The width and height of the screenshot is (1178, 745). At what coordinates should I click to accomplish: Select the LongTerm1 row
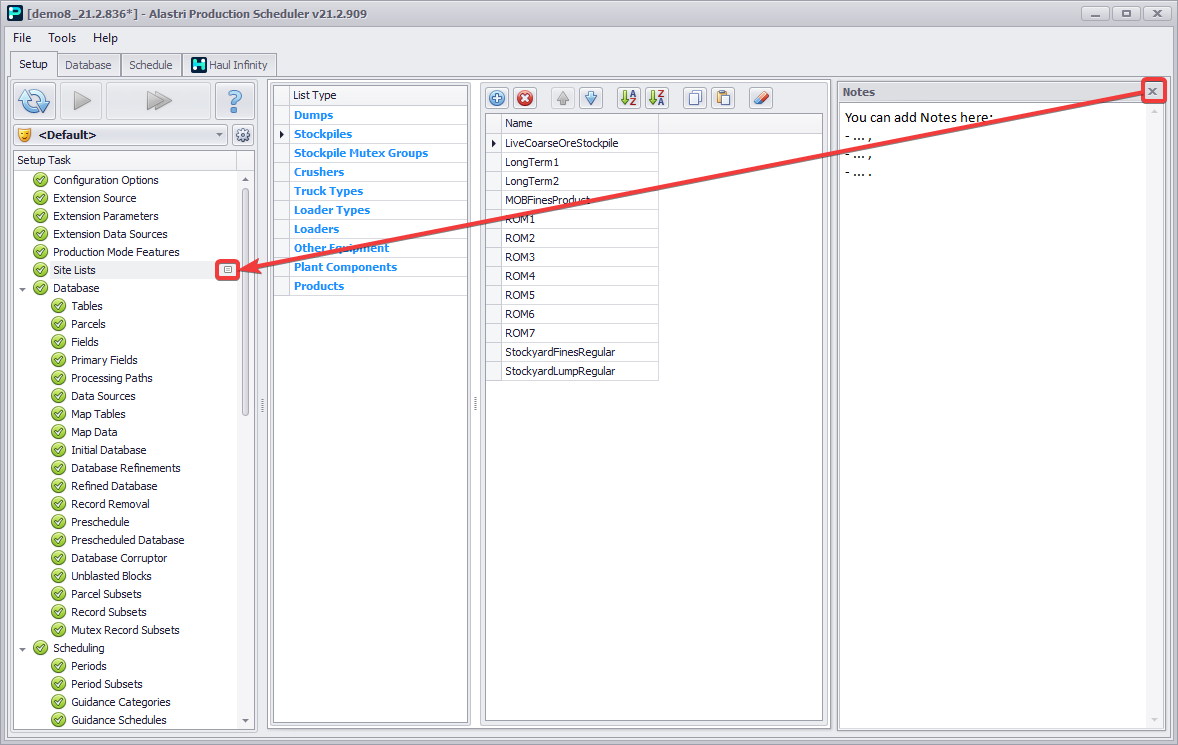click(x=579, y=162)
